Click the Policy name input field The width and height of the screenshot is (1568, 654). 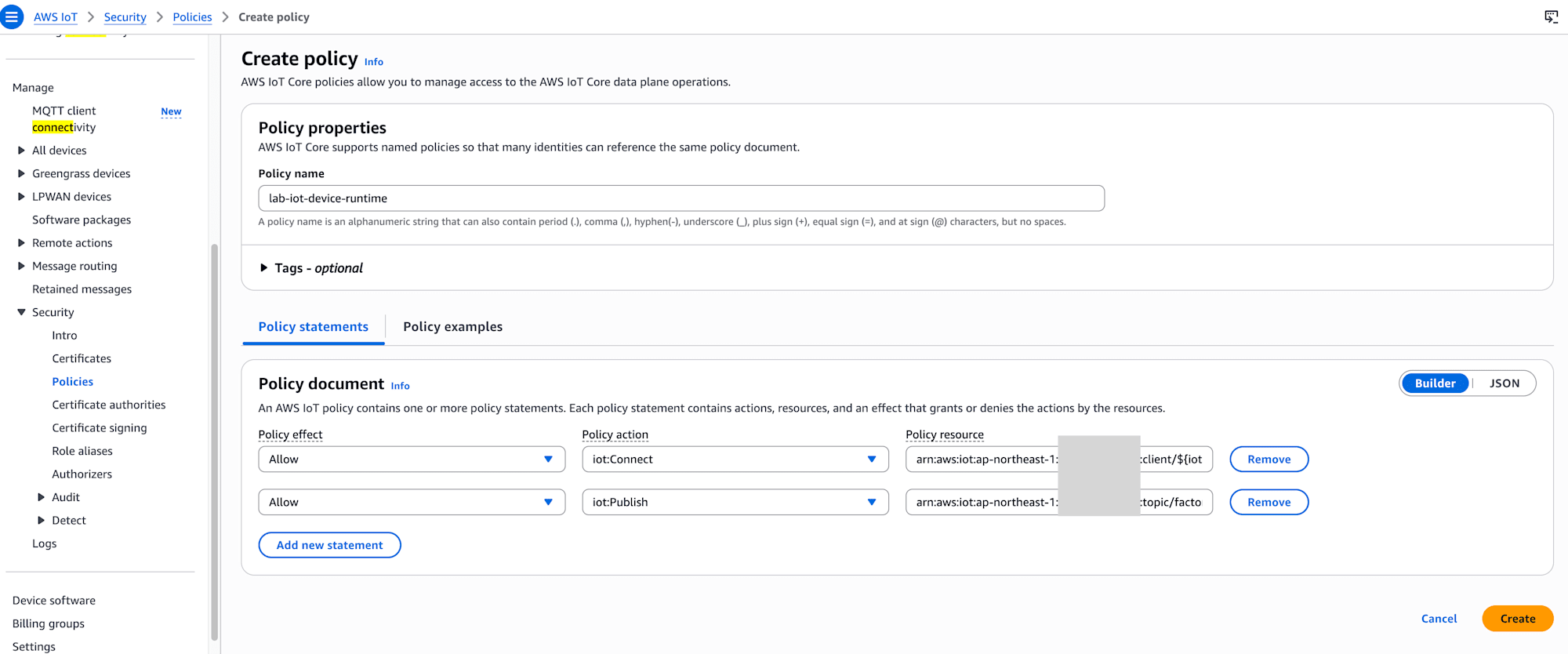pos(681,198)
